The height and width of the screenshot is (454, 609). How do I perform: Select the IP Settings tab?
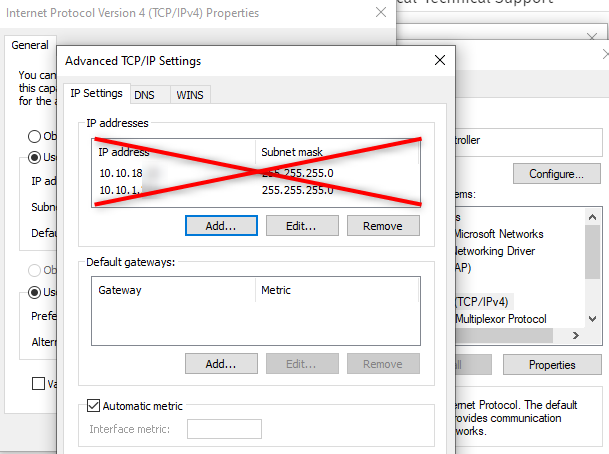(96, 94)
